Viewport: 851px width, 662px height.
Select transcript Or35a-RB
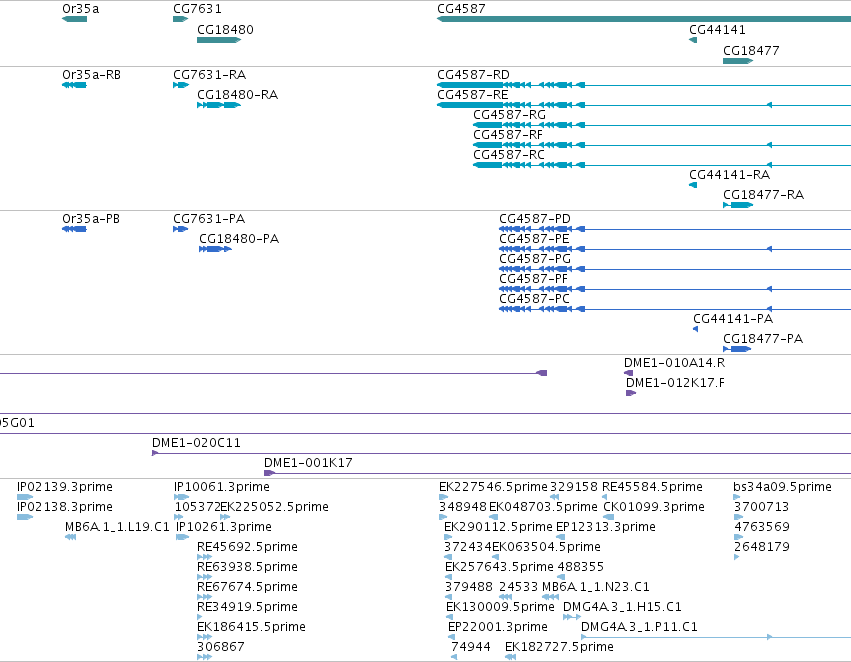pos(74,85)
